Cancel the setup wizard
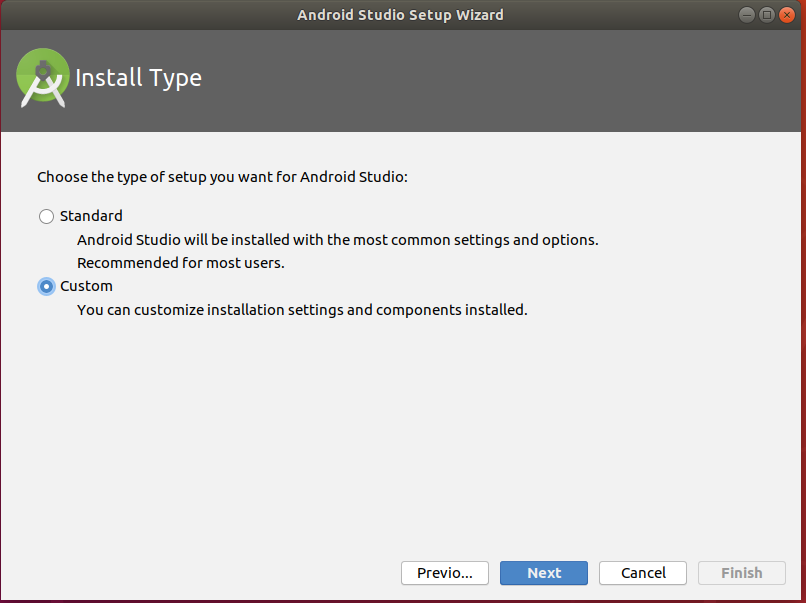This screenshot has width=806, height=603. coord(643,573)
